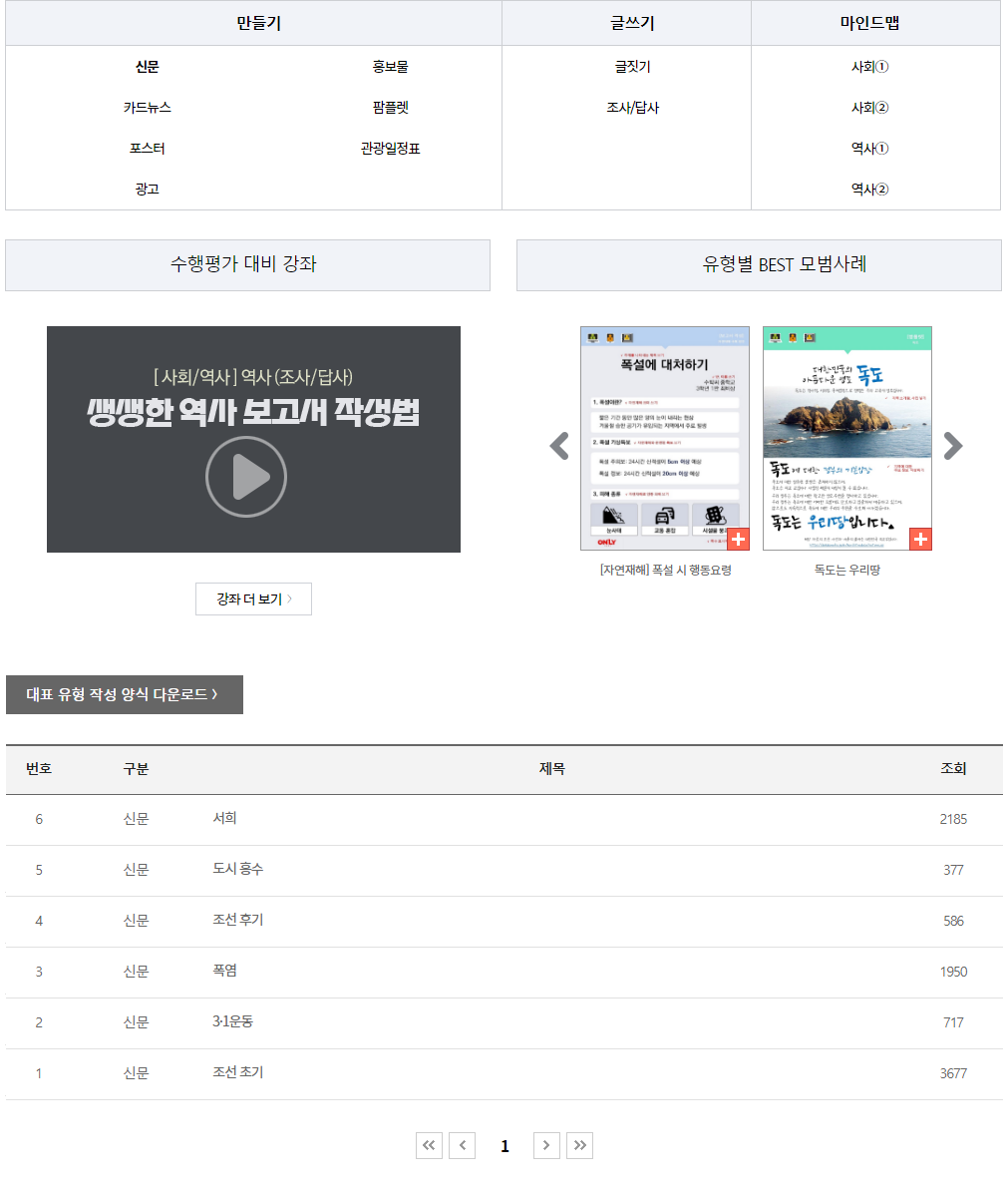The image size is (1008, 1195).
Task: Open 독도는 우리땅 caption link
Action: click(847, 570)
